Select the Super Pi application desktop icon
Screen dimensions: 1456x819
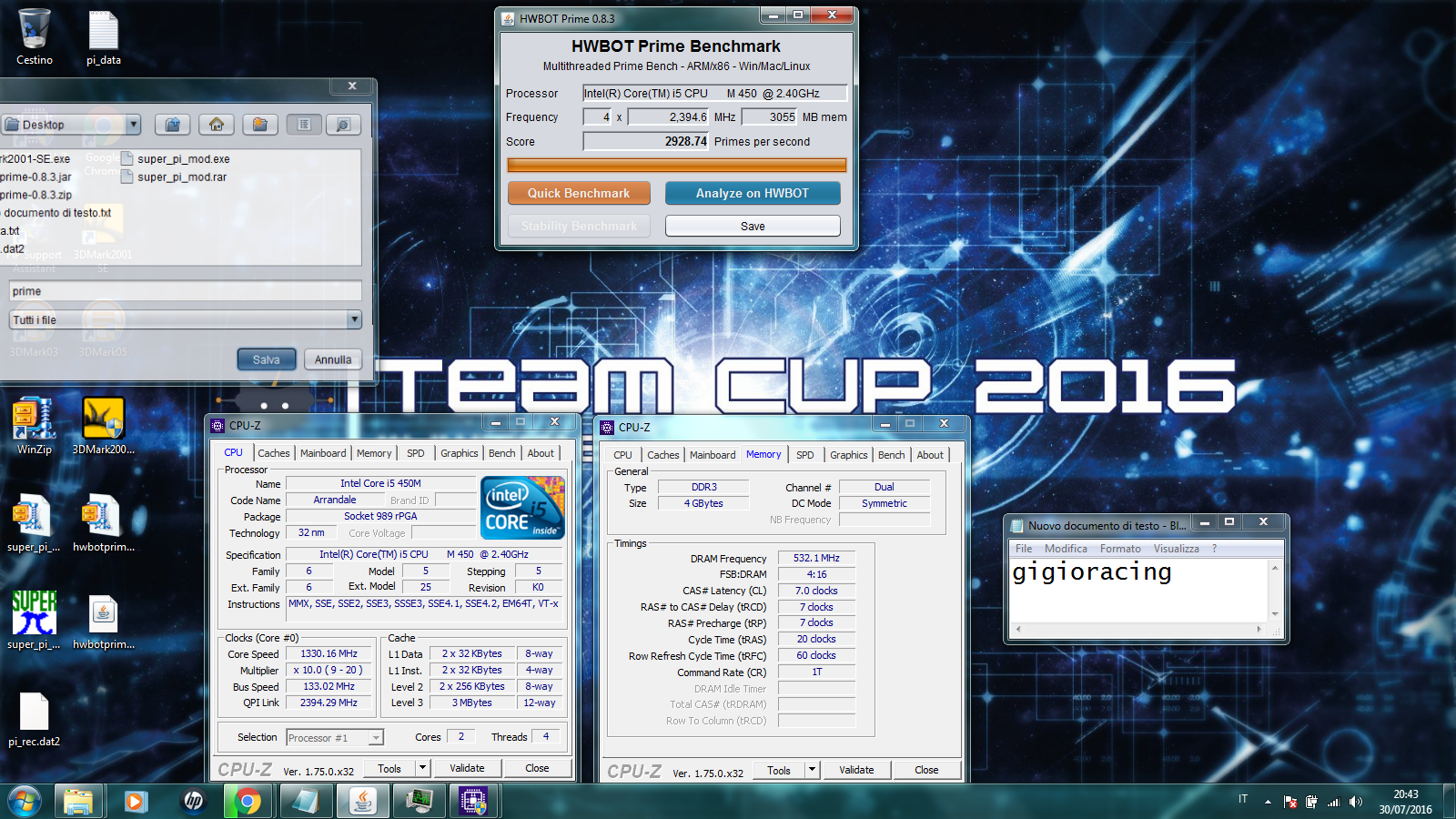point(35,621)
